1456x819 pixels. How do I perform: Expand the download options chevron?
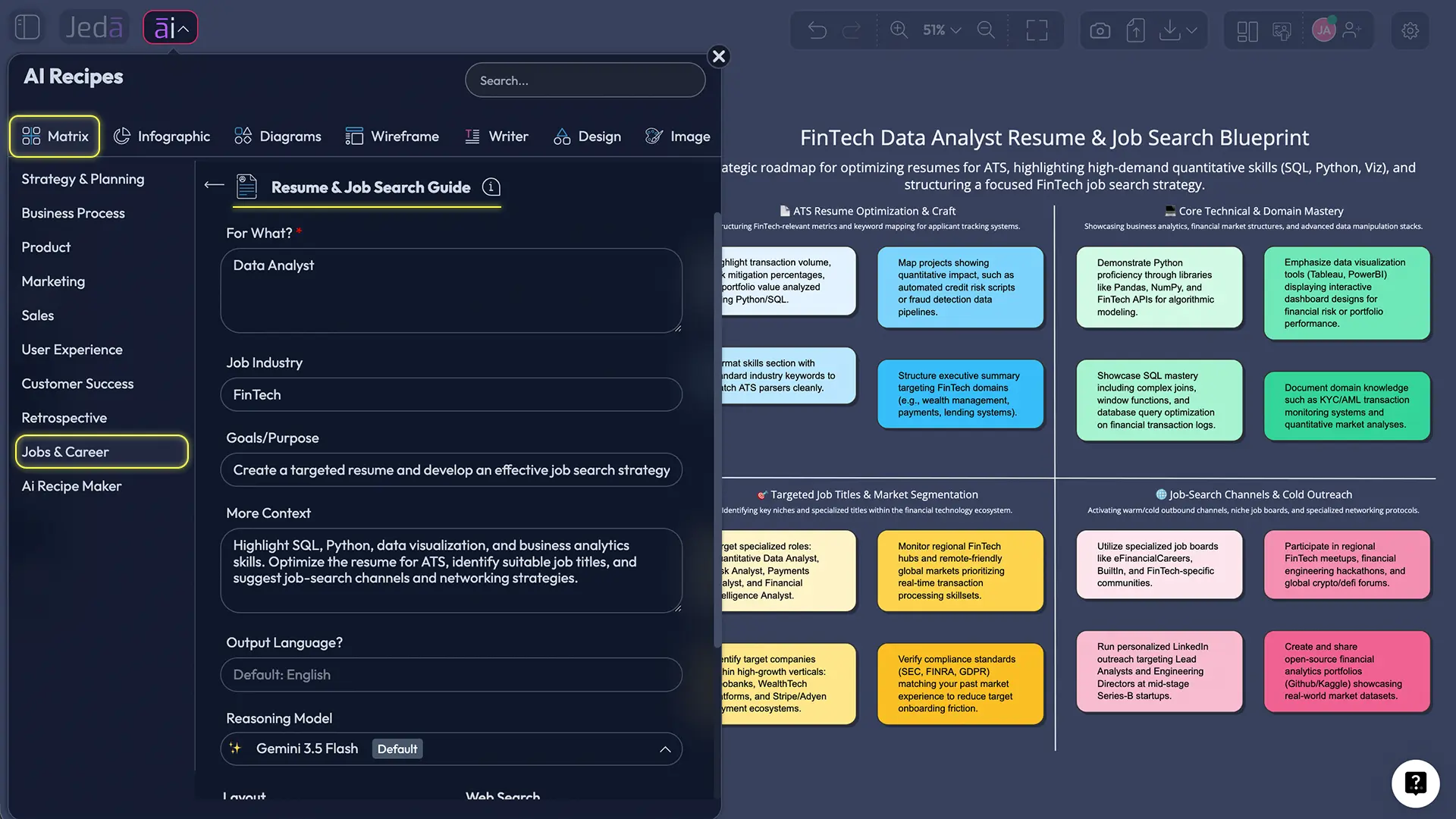(1192, 30)
